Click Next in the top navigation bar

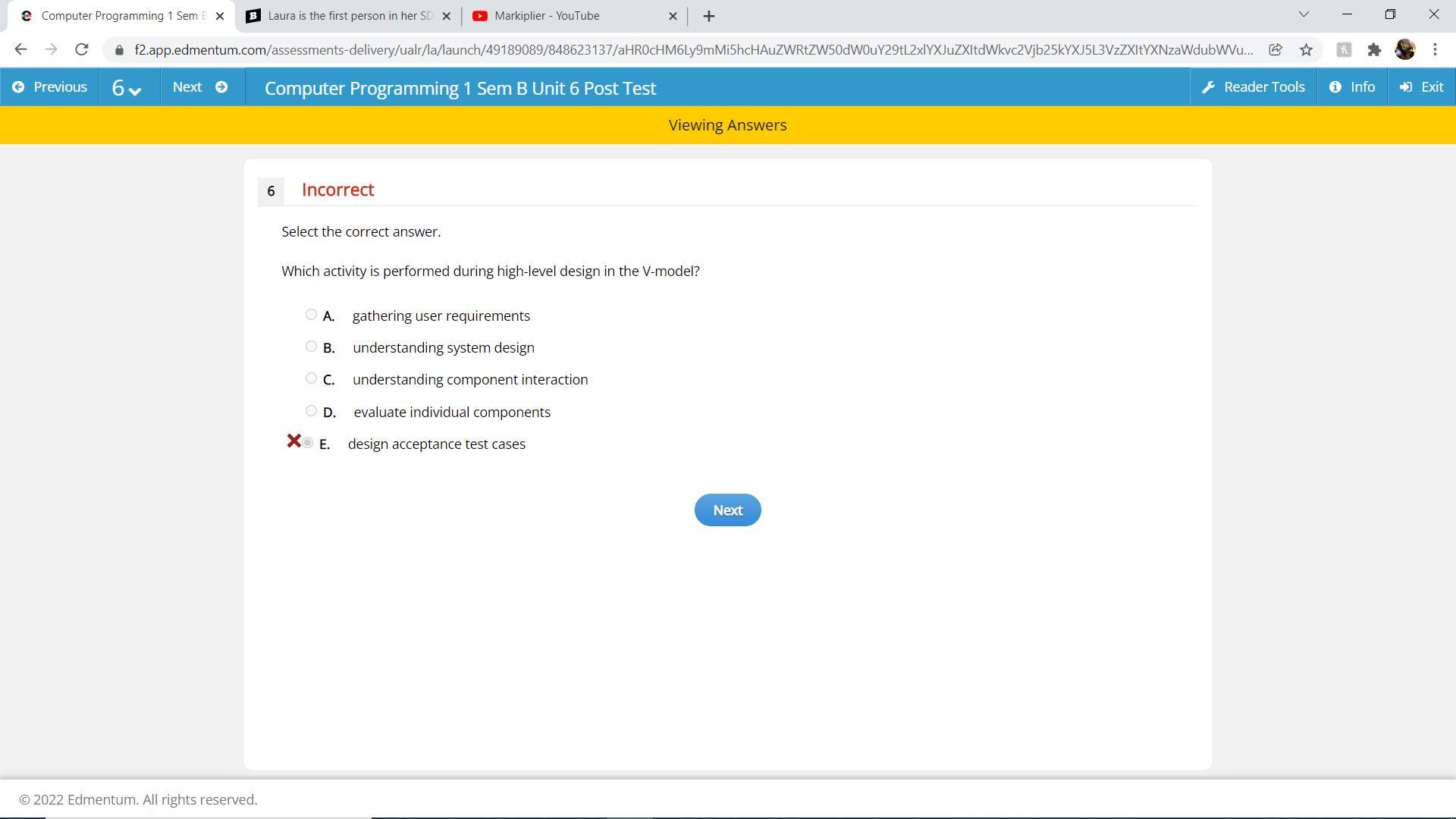[x=200, y=87]
